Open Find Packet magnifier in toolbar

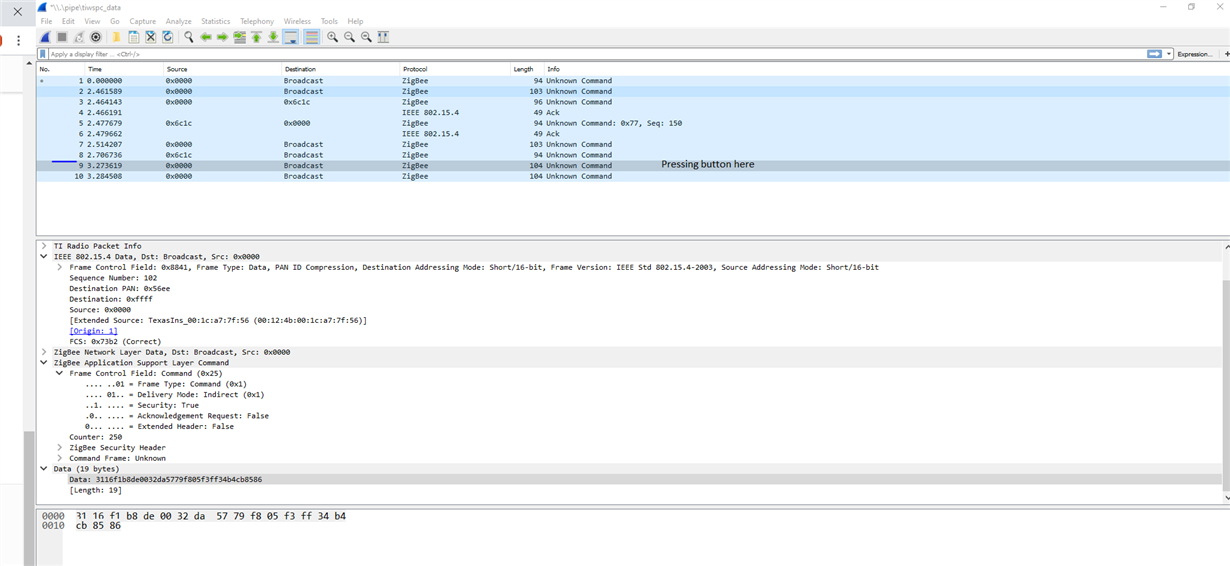click(x=188, y=37)
